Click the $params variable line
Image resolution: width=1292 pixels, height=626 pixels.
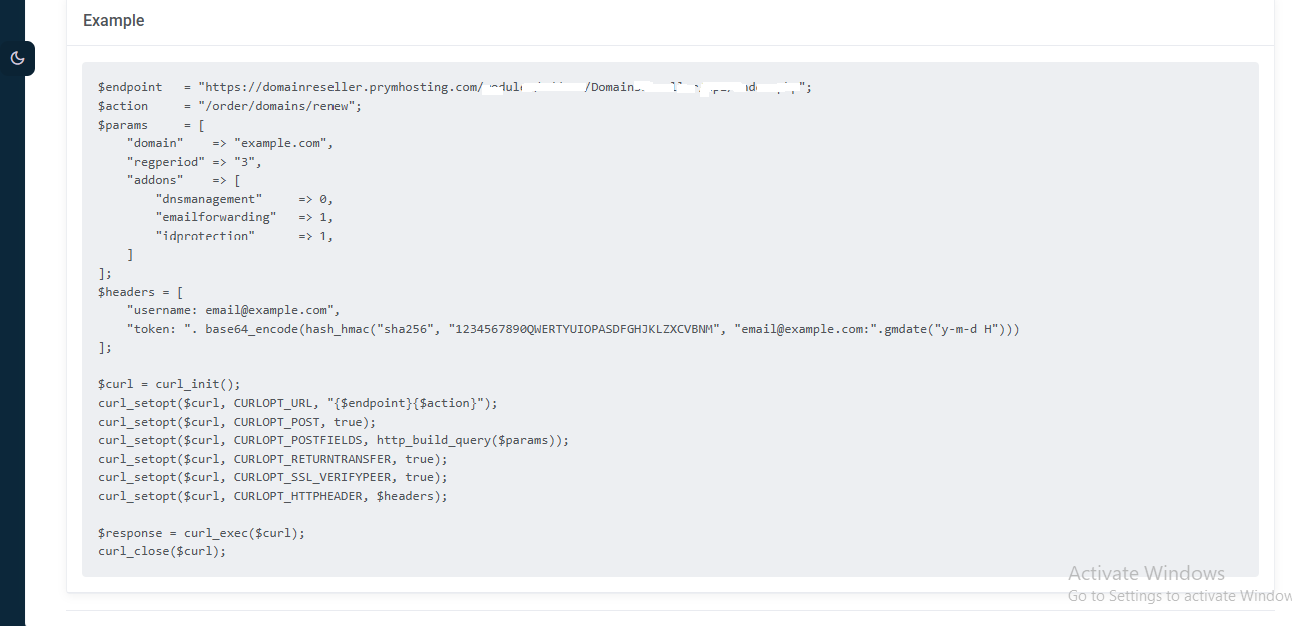[150, 125]
